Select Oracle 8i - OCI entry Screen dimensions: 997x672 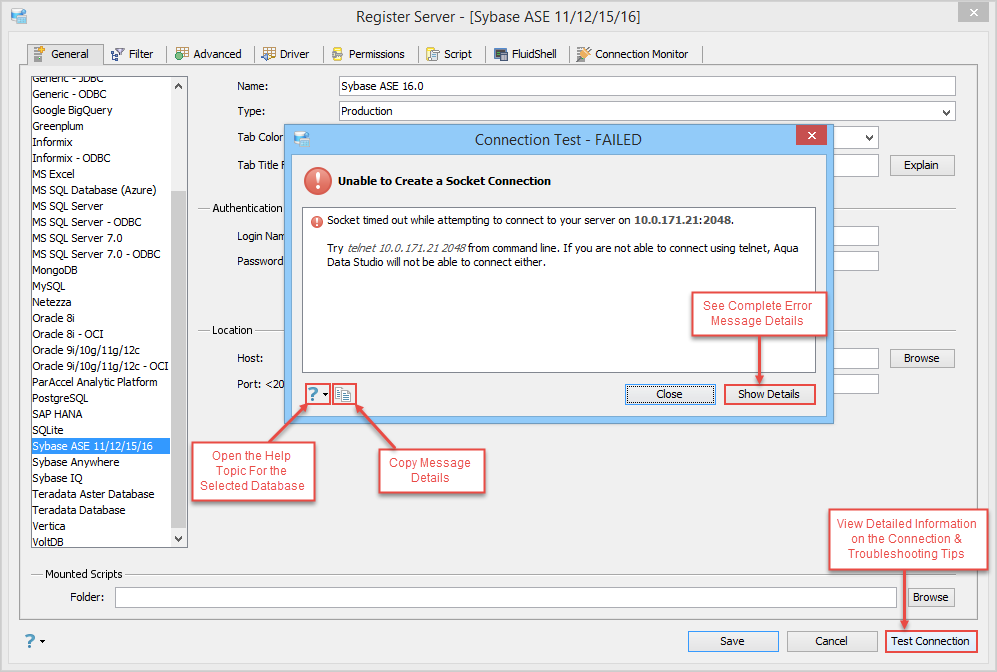68,334
